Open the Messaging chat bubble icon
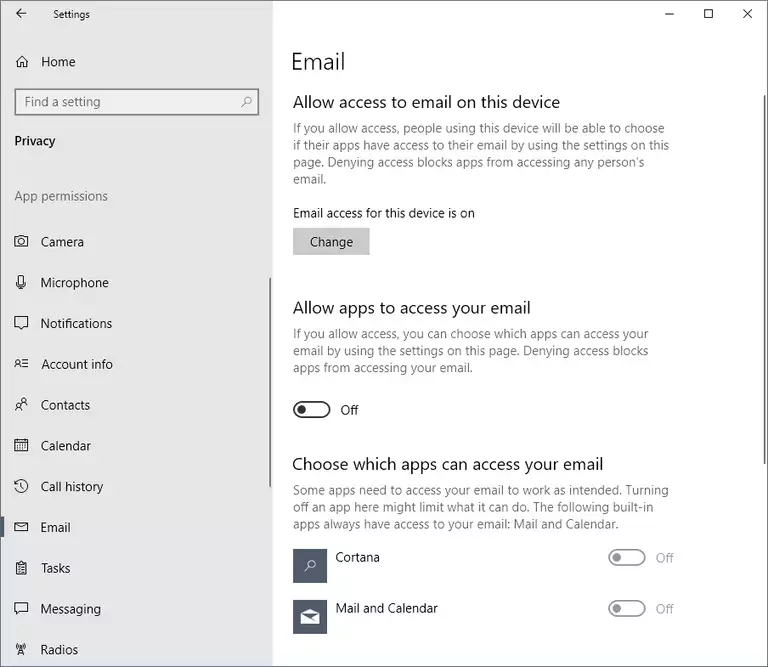 click(21, 609)
